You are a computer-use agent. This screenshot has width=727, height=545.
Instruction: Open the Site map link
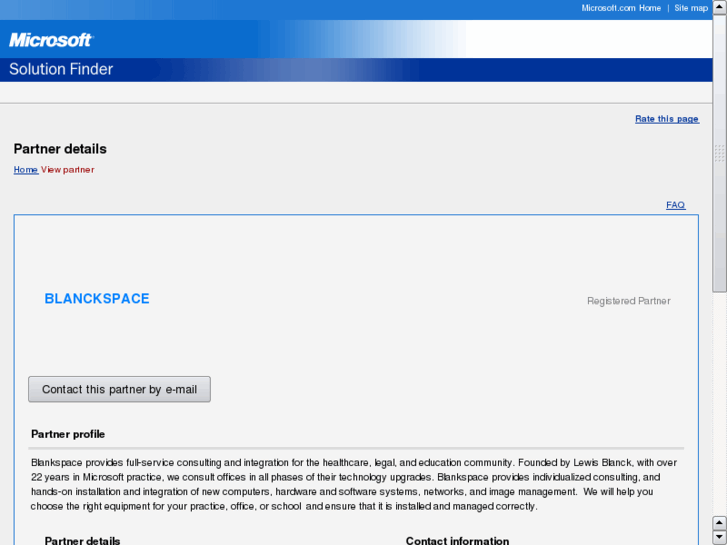click(691, 8)
